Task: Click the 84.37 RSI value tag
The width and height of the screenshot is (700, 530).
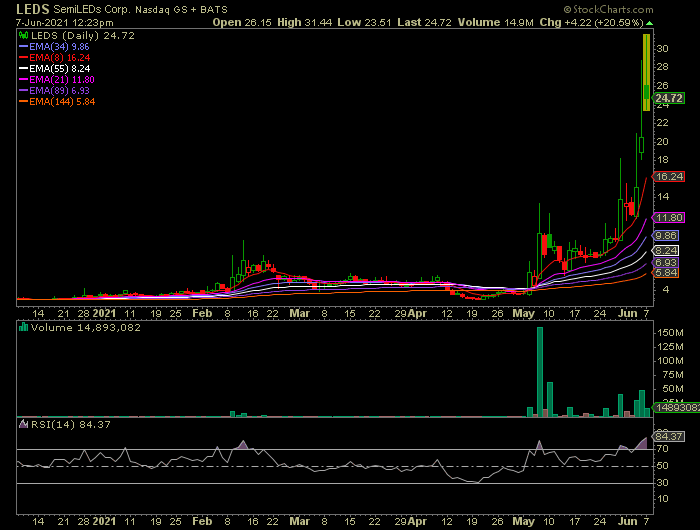Action: pyautogui.click(x=669, y=436)
